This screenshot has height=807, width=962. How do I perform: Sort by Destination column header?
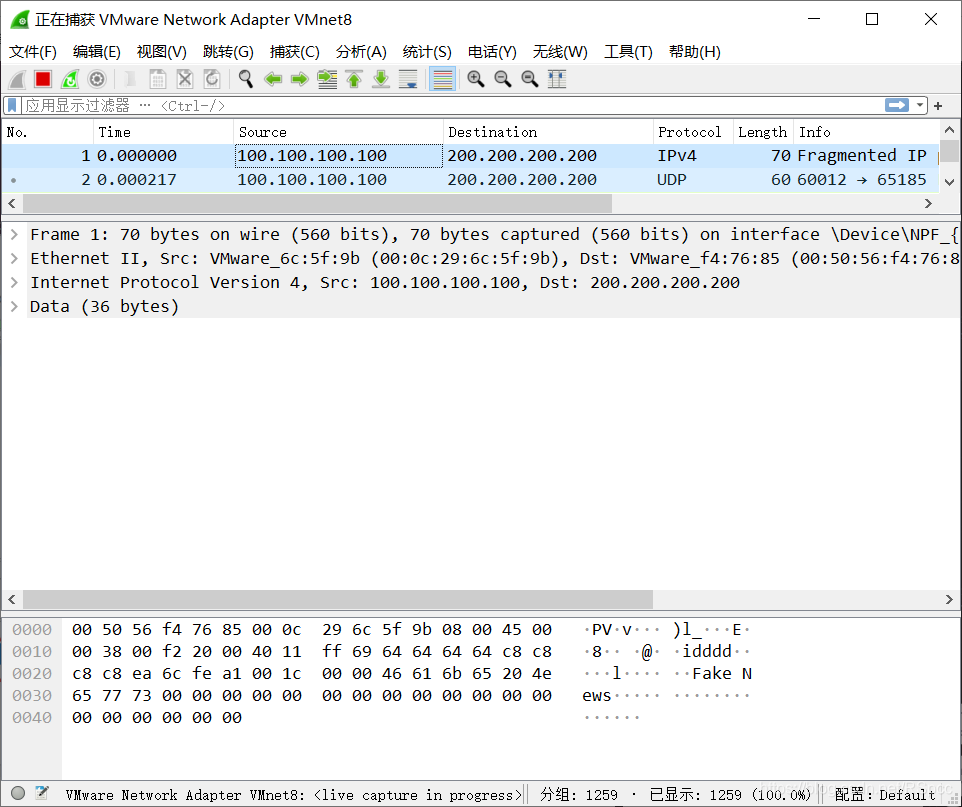coord(548,132)
